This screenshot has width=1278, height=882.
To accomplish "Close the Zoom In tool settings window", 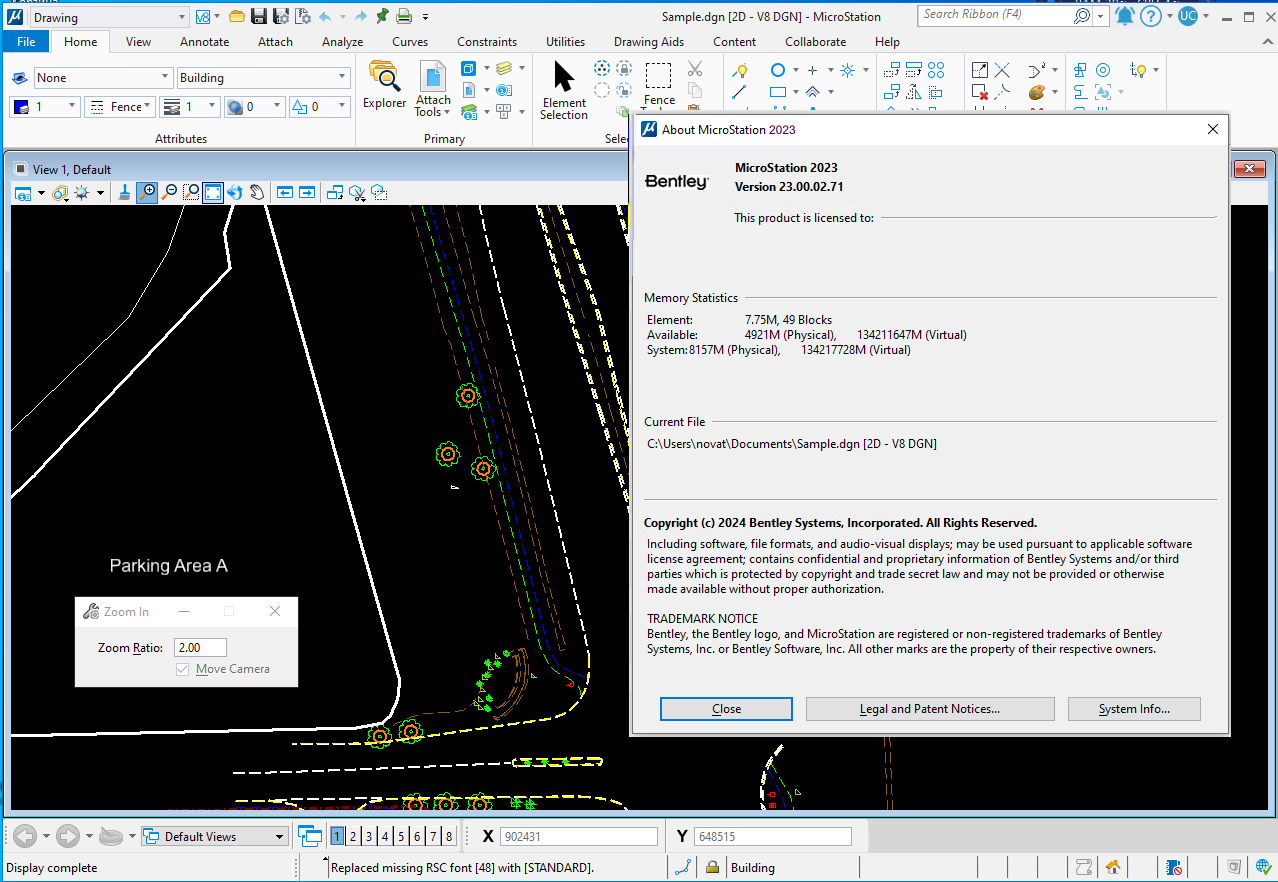I will [x=275, y=611].
